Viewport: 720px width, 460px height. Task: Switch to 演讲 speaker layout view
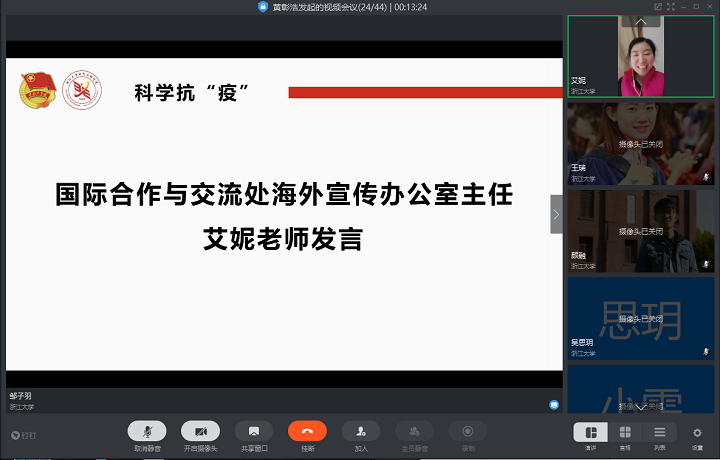590,432
